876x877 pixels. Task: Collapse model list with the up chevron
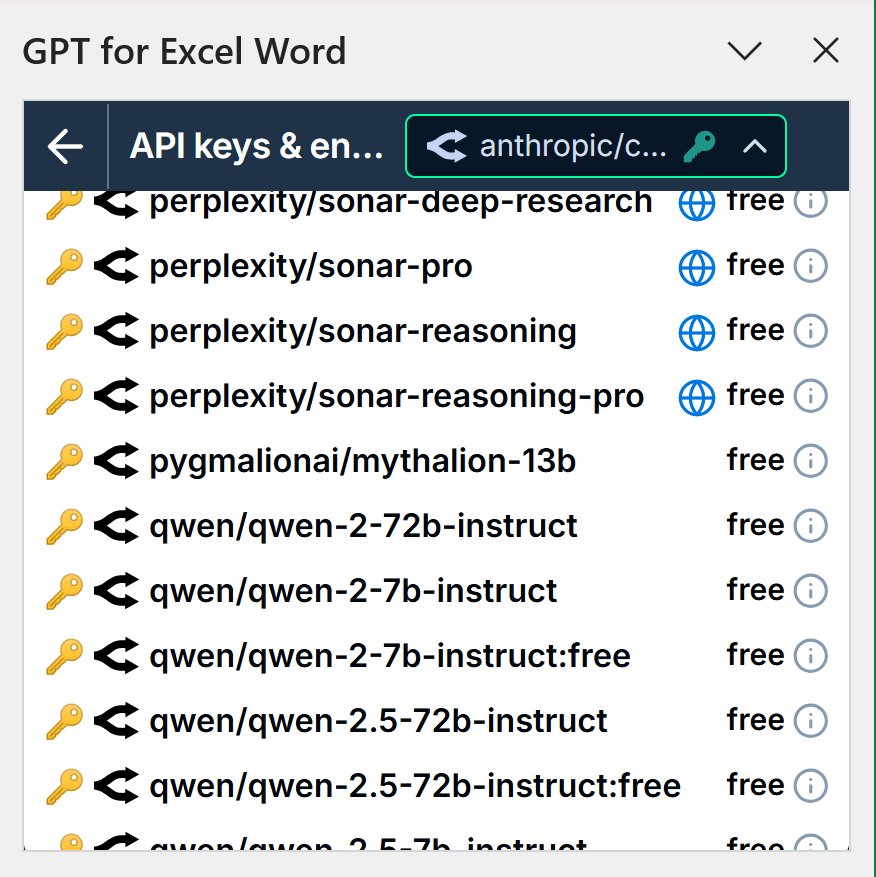tap(755, 147)
